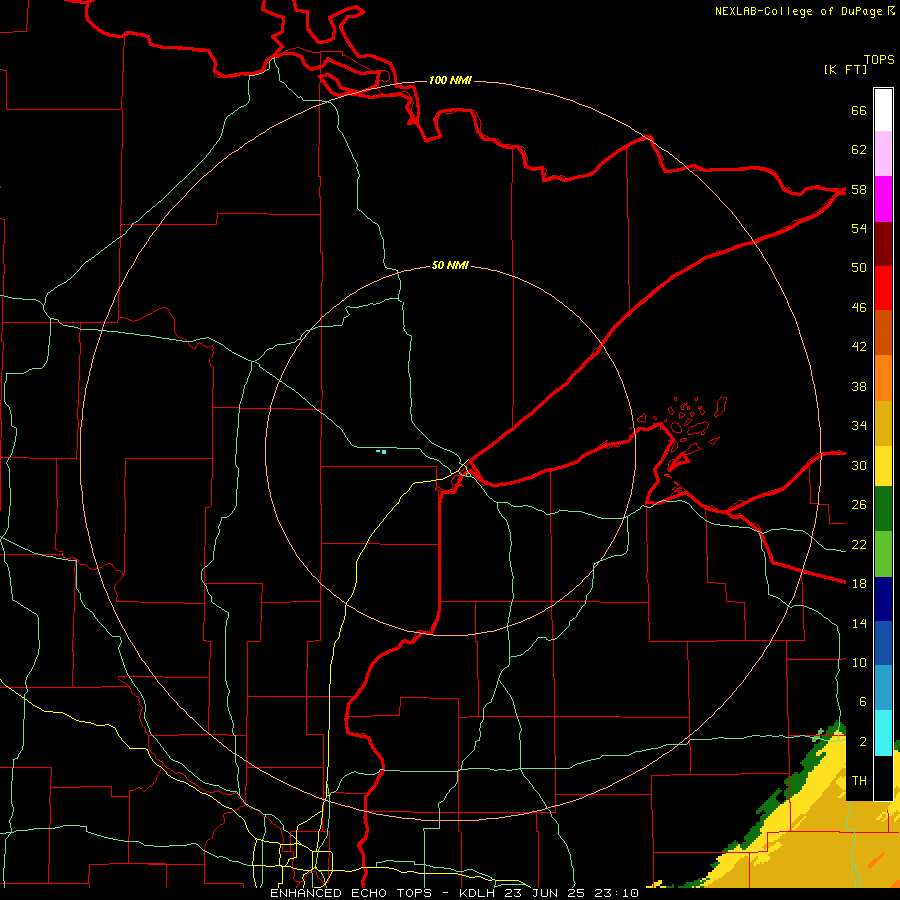Click the 50 legend value

click(859, 268)
